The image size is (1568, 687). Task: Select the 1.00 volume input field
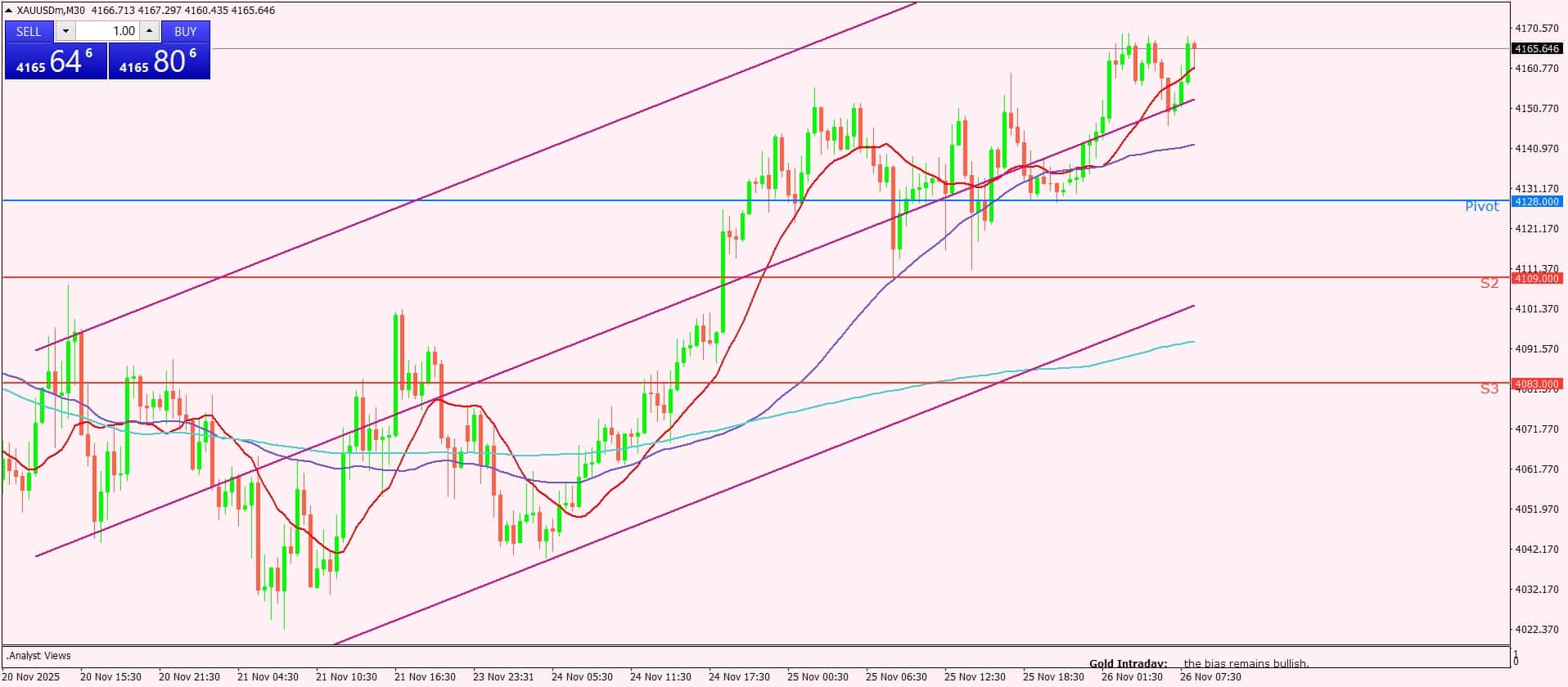(107, 31)
